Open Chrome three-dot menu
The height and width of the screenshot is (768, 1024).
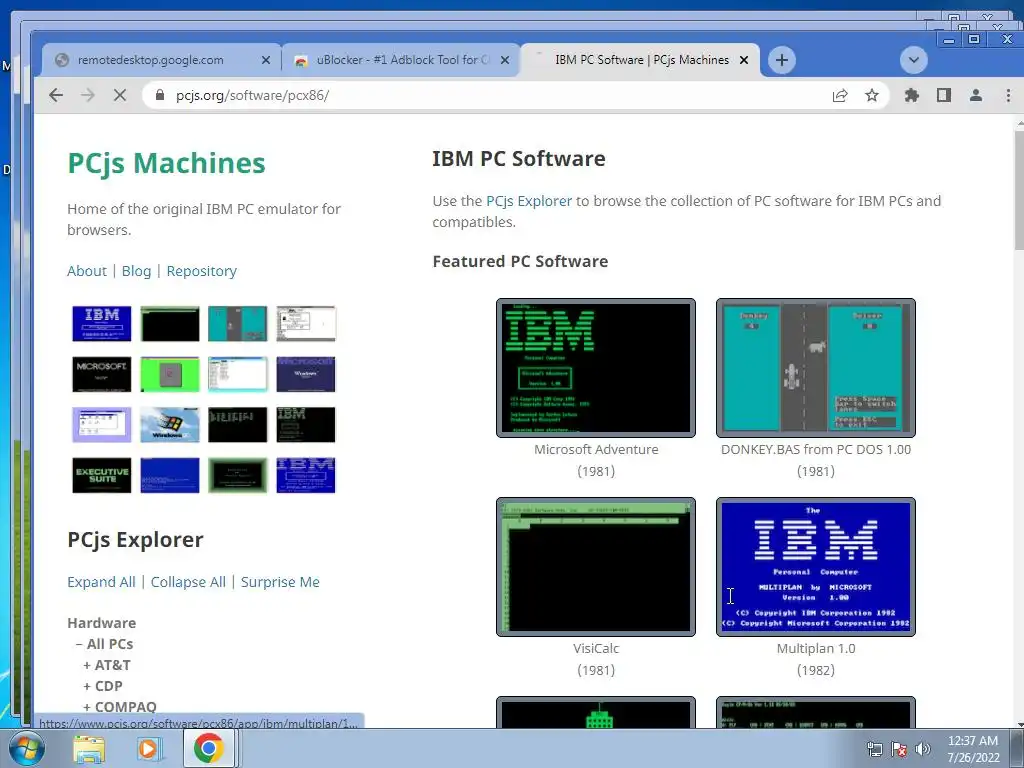tap(1008, 95)
